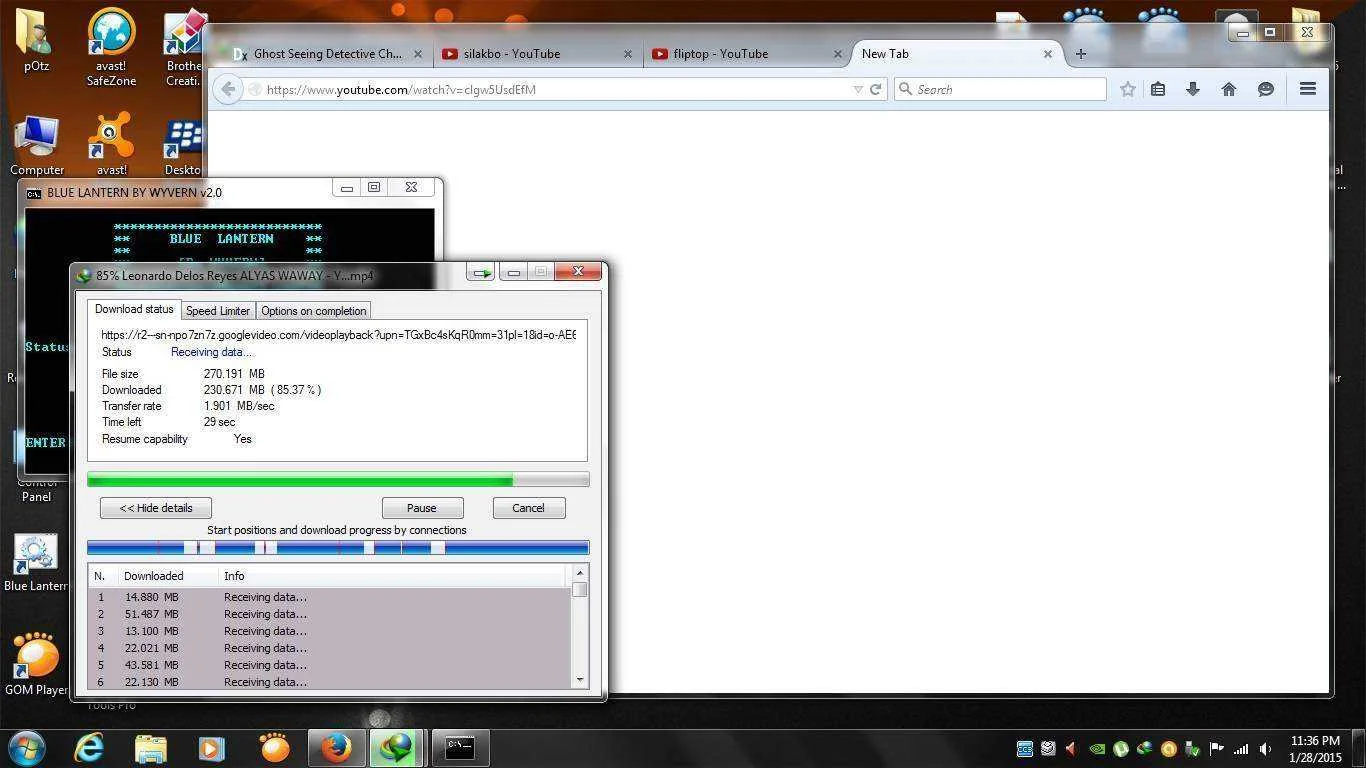The width and height of the screenshot is (1366, 768).
Task: Open Windows Media Player from taskbar
Action: (x=211, y=748)
